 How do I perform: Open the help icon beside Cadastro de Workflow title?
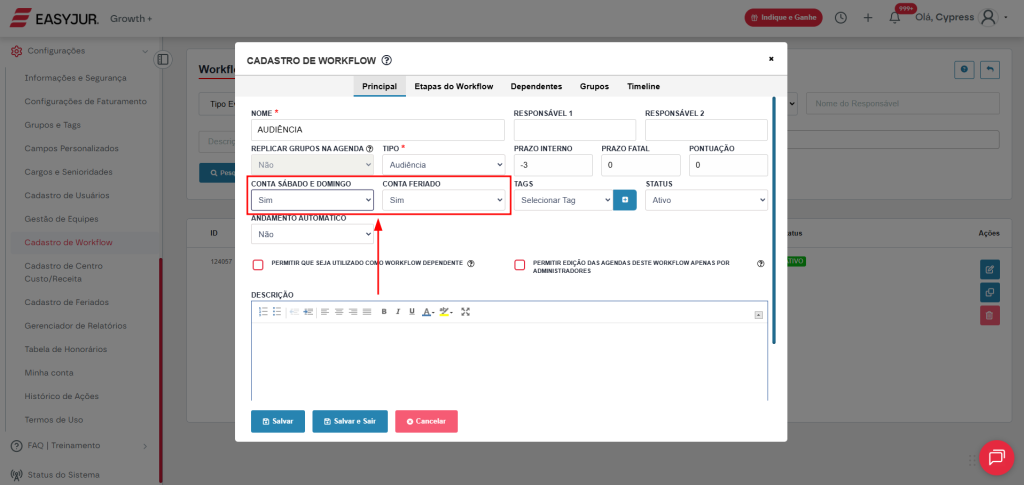tap(387, 60)
